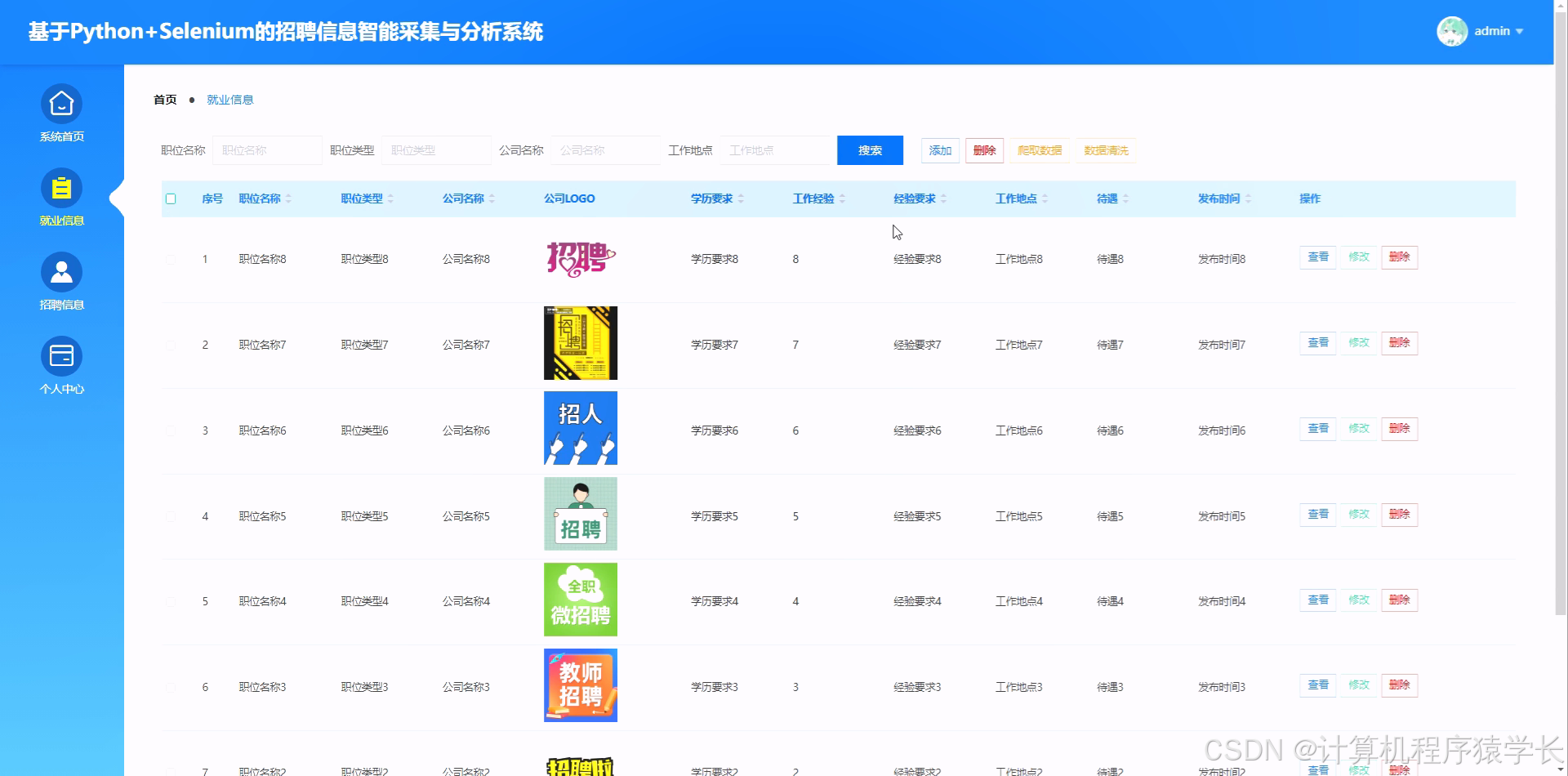
Task: Open the admin dropdown menu
Action: [1495, 31]
